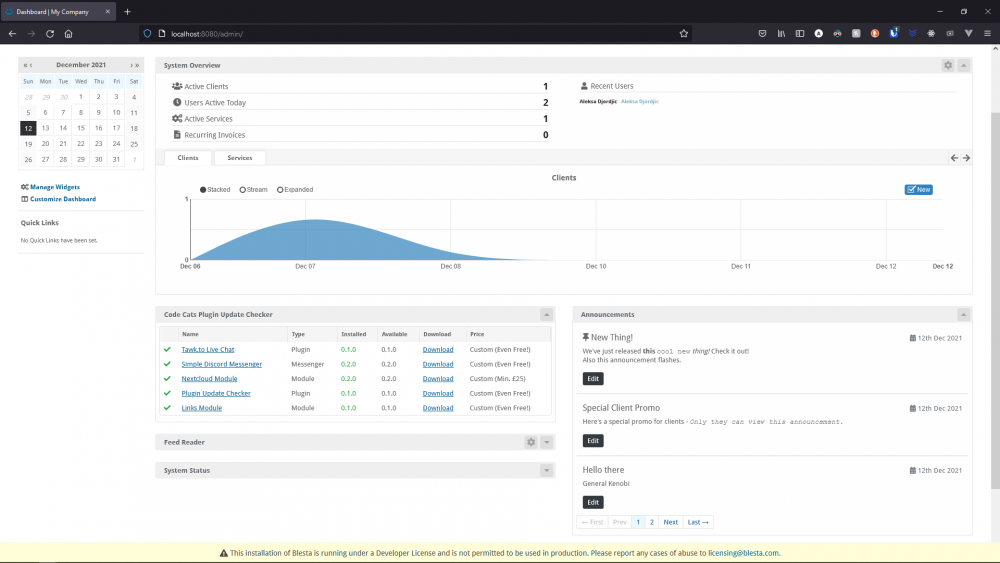Image resolution: width=1000 pixels, height=563 pixels.
Task: Click Next in announcements pagination
Action: tap(670, 522)
